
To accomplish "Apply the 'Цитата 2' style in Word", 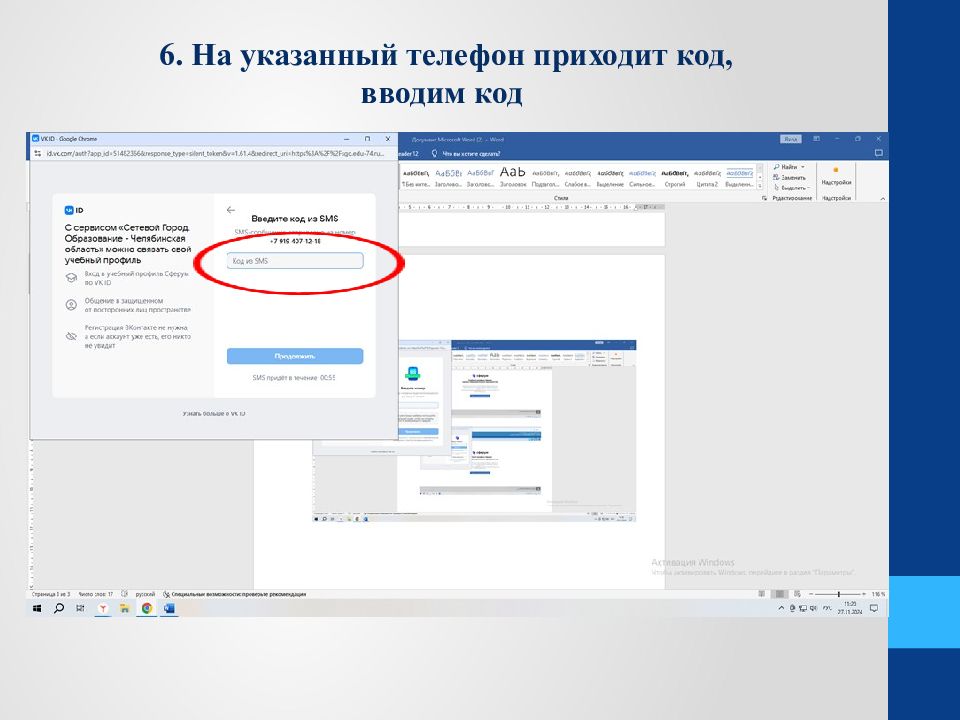I will (707, 178).
